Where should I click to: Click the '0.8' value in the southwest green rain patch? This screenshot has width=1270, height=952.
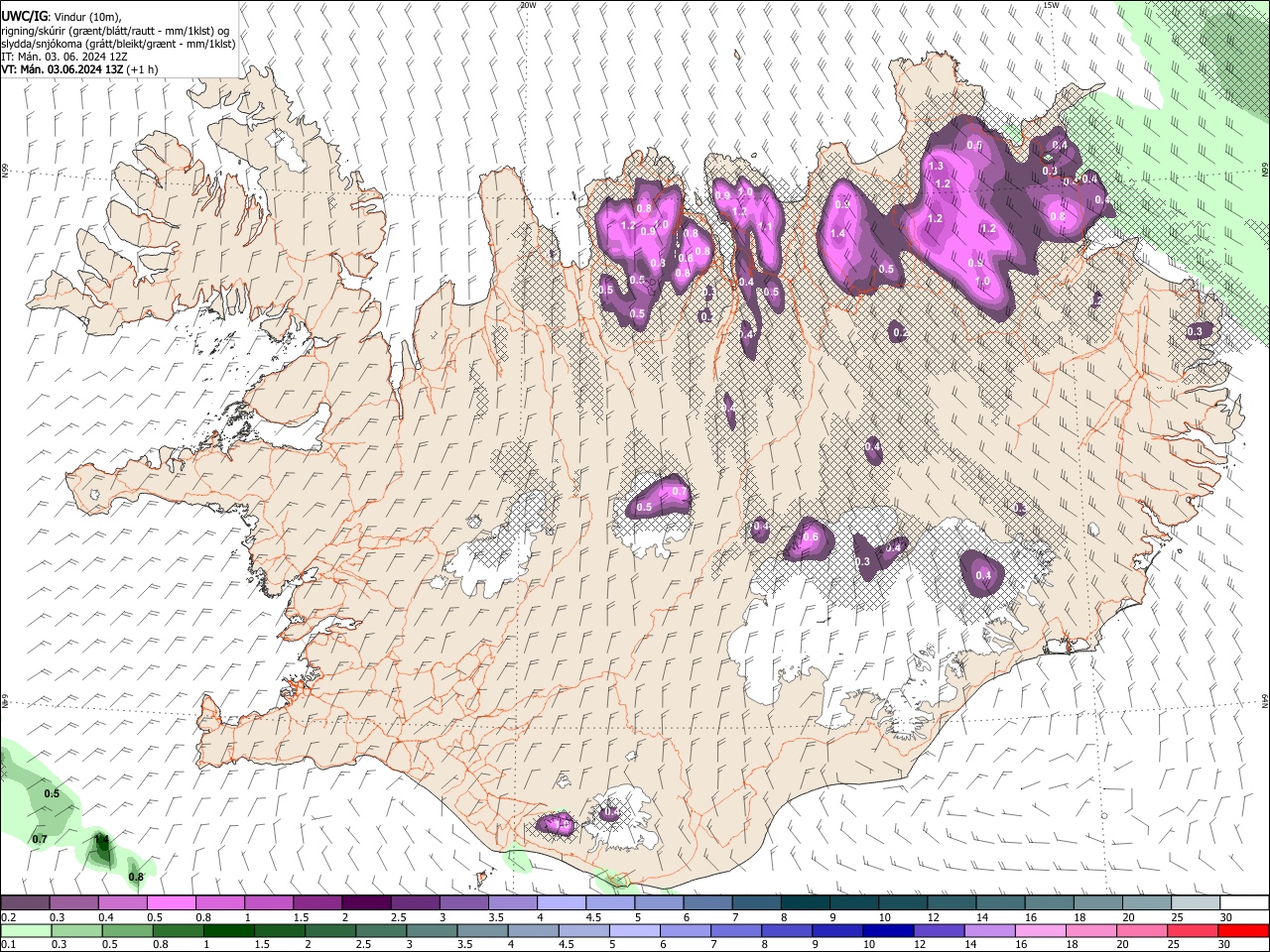[x=137, y=877]
